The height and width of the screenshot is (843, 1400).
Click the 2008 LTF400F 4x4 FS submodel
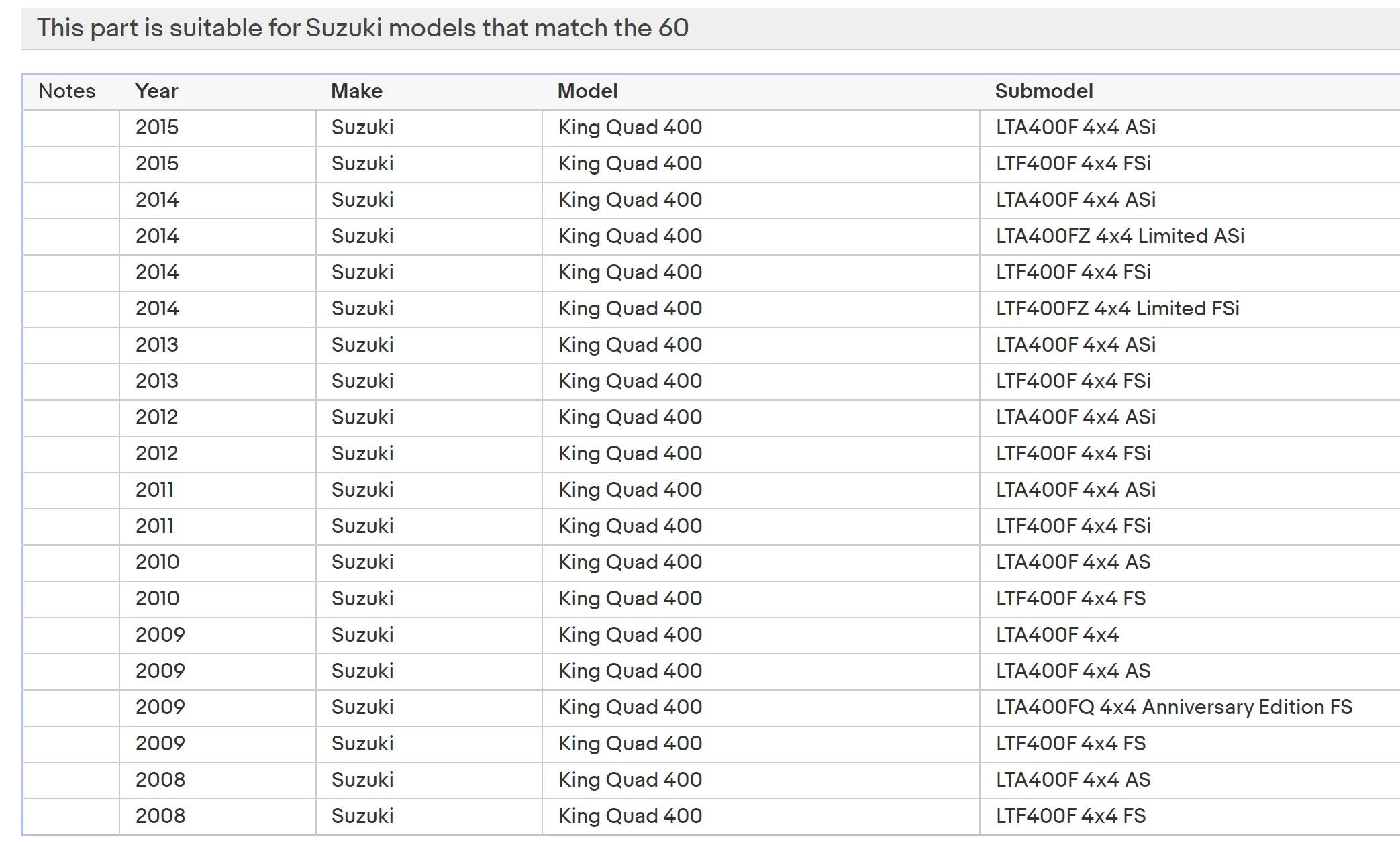[x=1070, y=816]
